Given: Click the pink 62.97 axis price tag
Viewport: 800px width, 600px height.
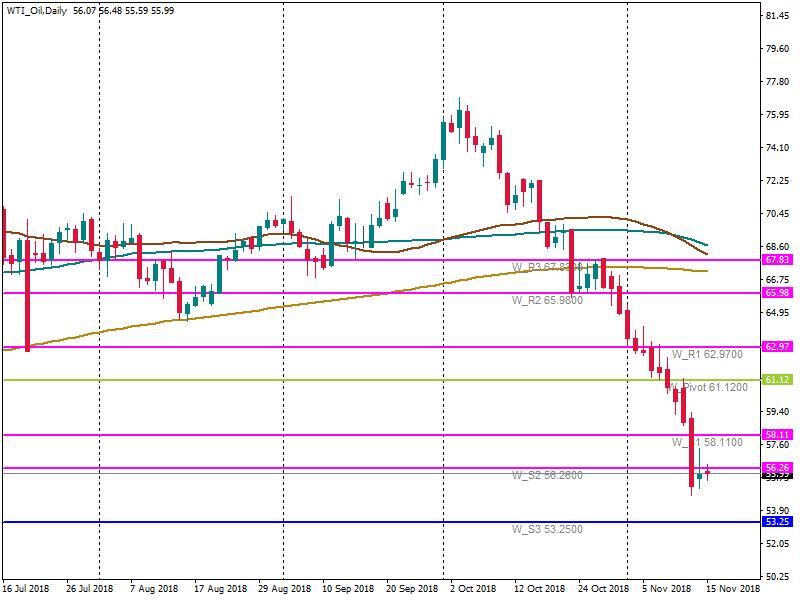Looking at the screenshot, I should click(777, 347).
